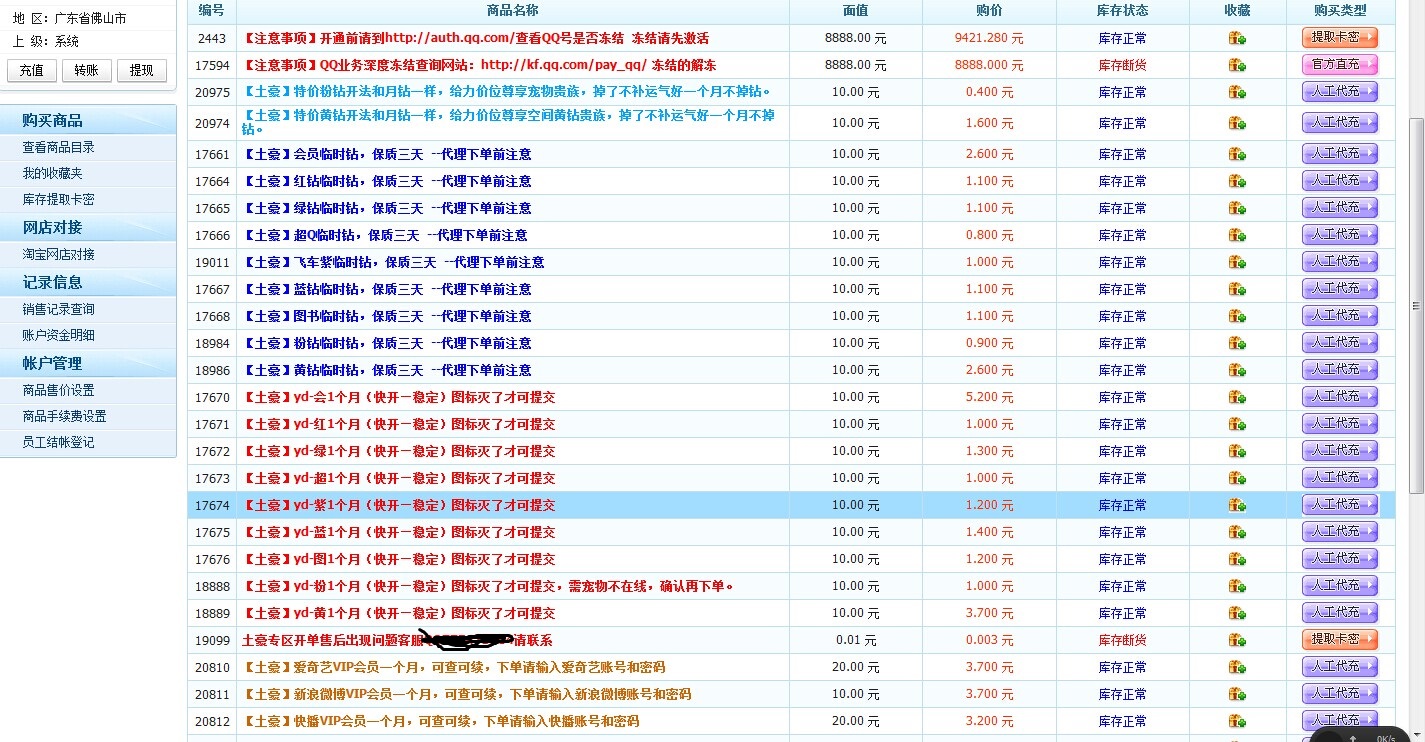Click the collect icon for item 18986

(1237, 370)
